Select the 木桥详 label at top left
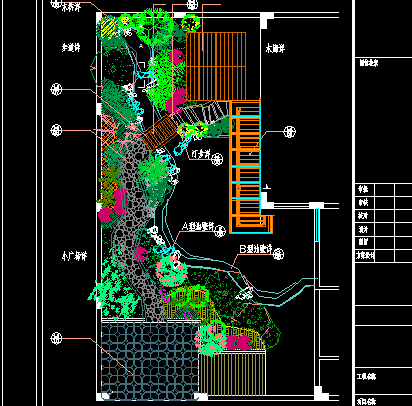 click(71, 7)
